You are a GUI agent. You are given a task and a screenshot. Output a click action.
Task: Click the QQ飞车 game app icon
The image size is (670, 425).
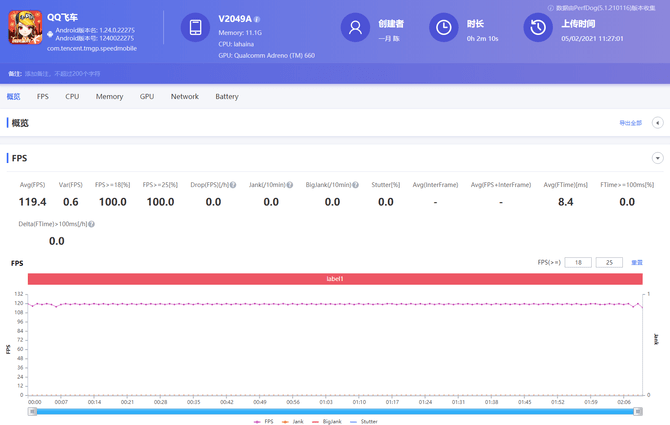(25, 27)
